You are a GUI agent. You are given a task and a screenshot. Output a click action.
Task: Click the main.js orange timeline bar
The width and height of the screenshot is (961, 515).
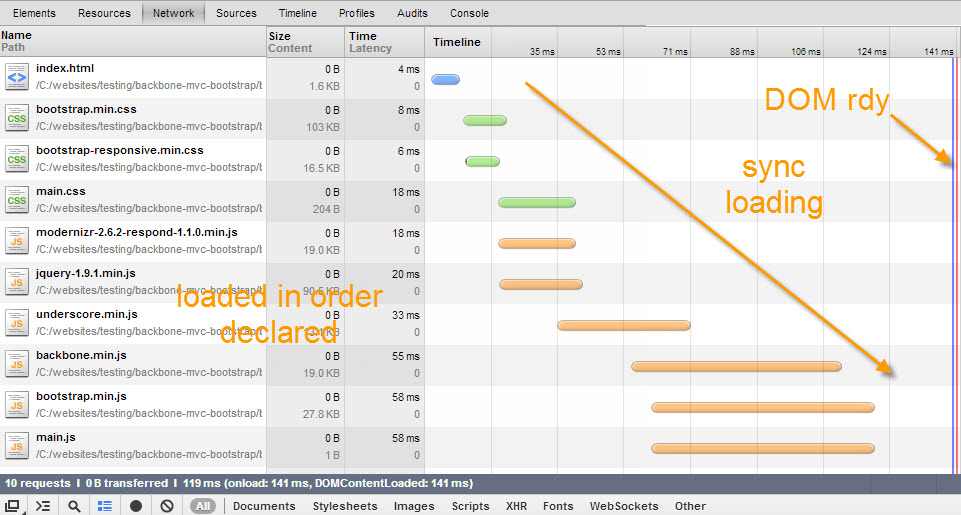763,449
